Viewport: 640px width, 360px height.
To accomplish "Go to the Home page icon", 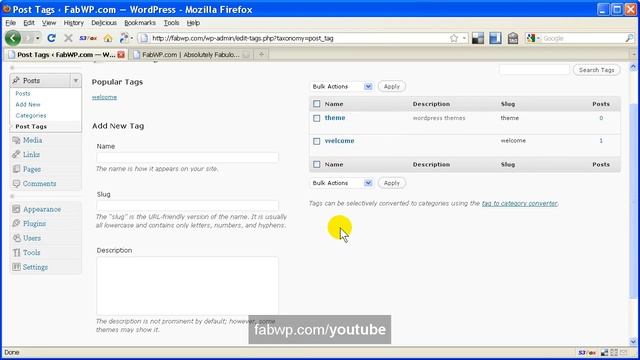I will tap(108, 38).
